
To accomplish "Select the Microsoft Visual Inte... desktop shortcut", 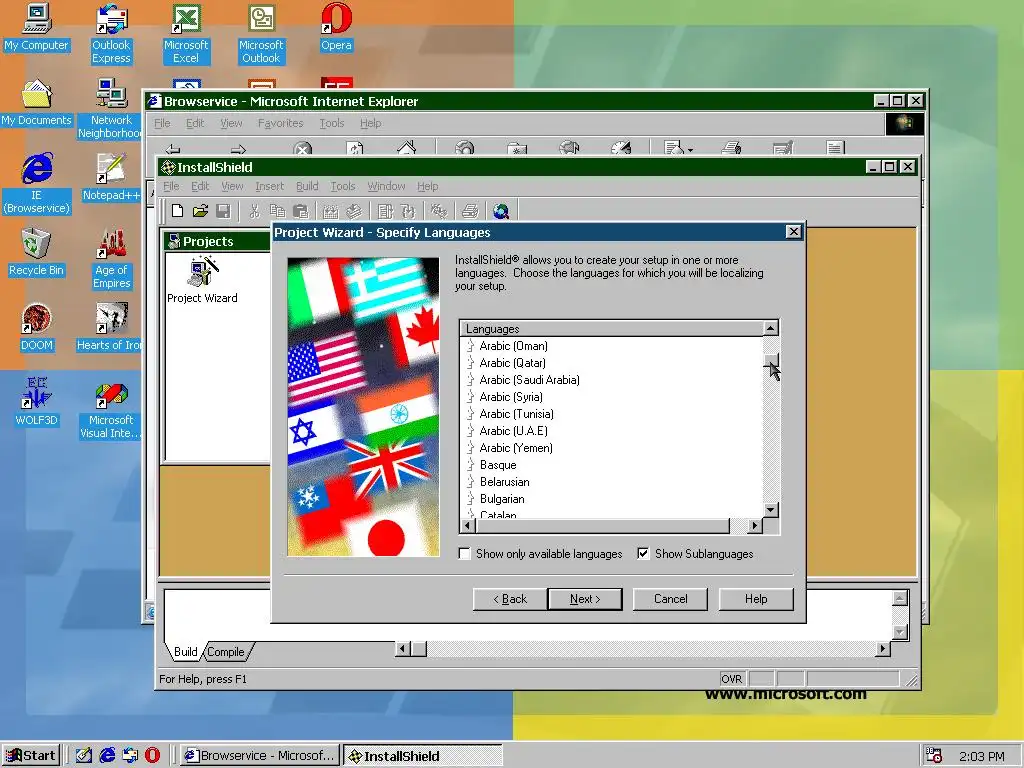I will click(110, 409).
